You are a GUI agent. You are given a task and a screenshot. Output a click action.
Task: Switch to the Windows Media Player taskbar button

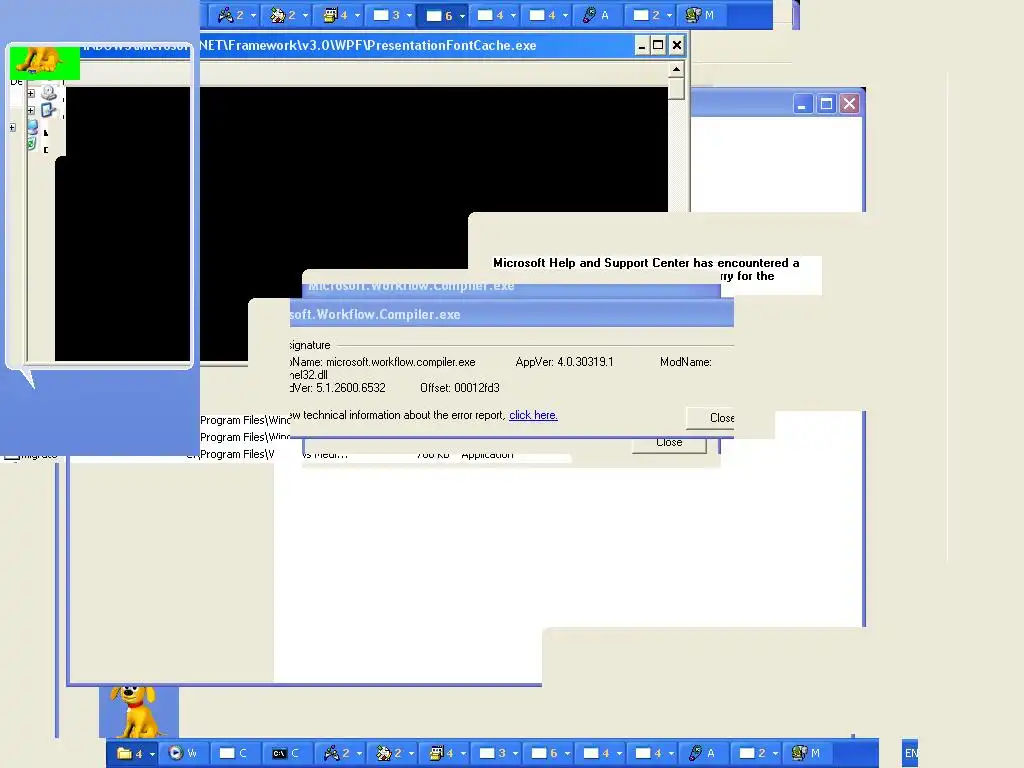pos(183,753)
